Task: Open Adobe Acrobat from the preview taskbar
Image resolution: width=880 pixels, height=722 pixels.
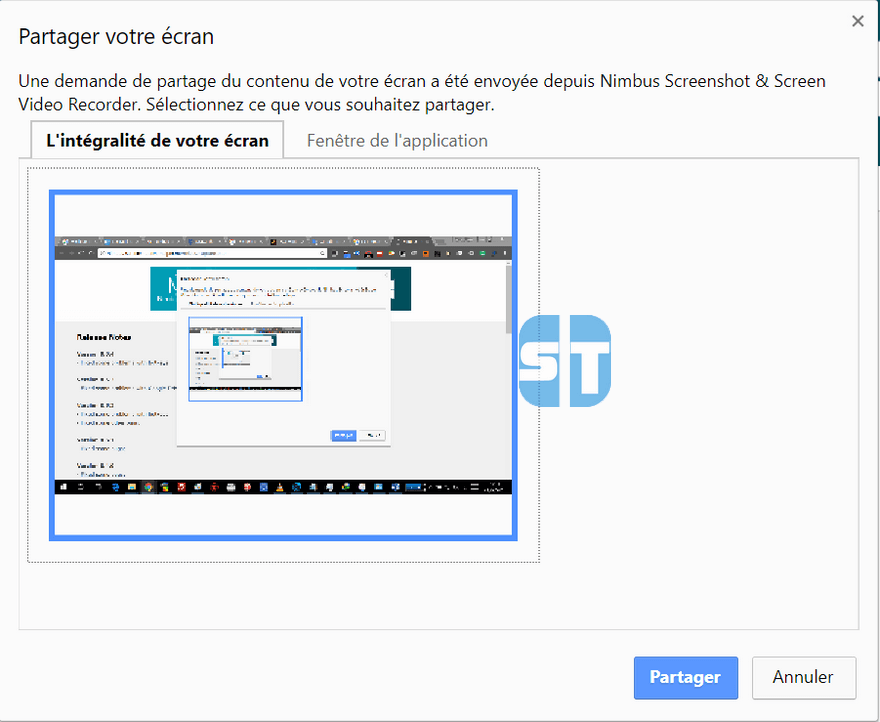Action: coord(180,487)
